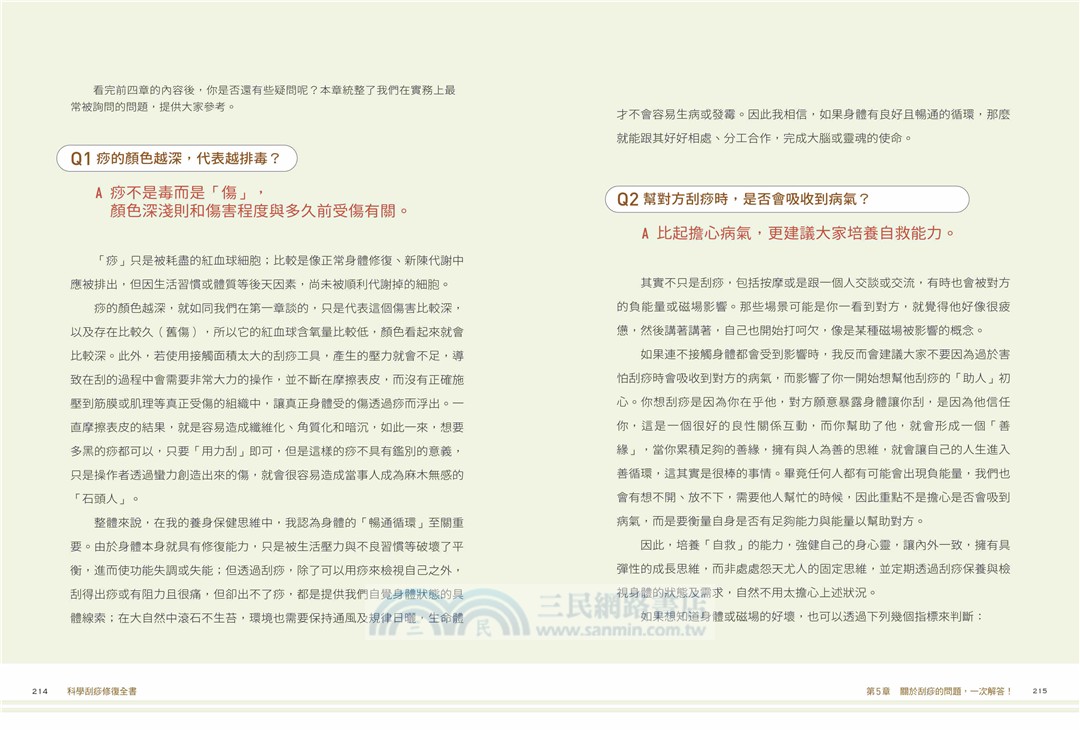Click the line starting 才不會容易生病或發霉
Viewport: 1080px width, 731px height.
coord(813,114)
